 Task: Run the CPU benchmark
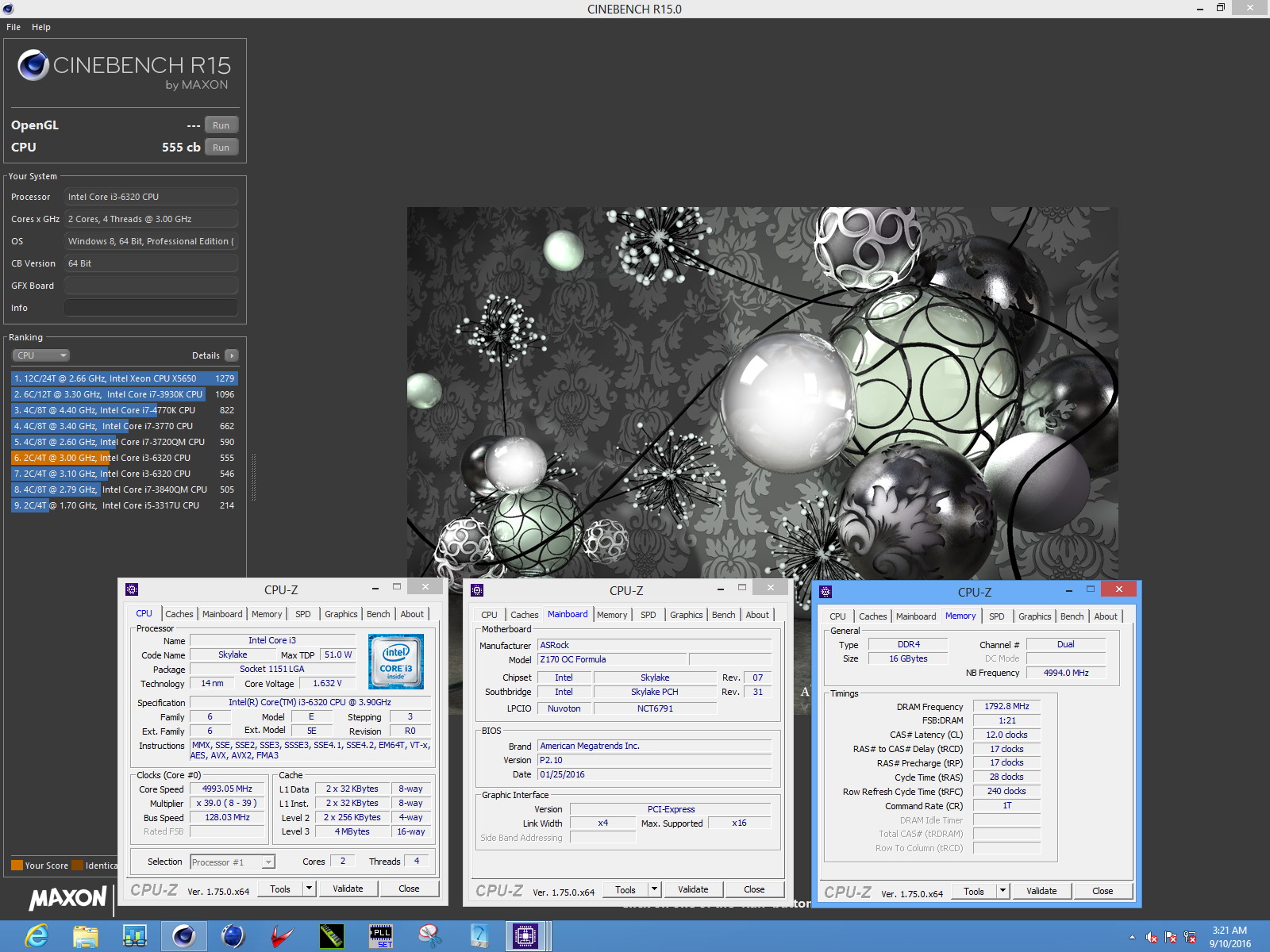pyautogui.click(x=221, y=148)
